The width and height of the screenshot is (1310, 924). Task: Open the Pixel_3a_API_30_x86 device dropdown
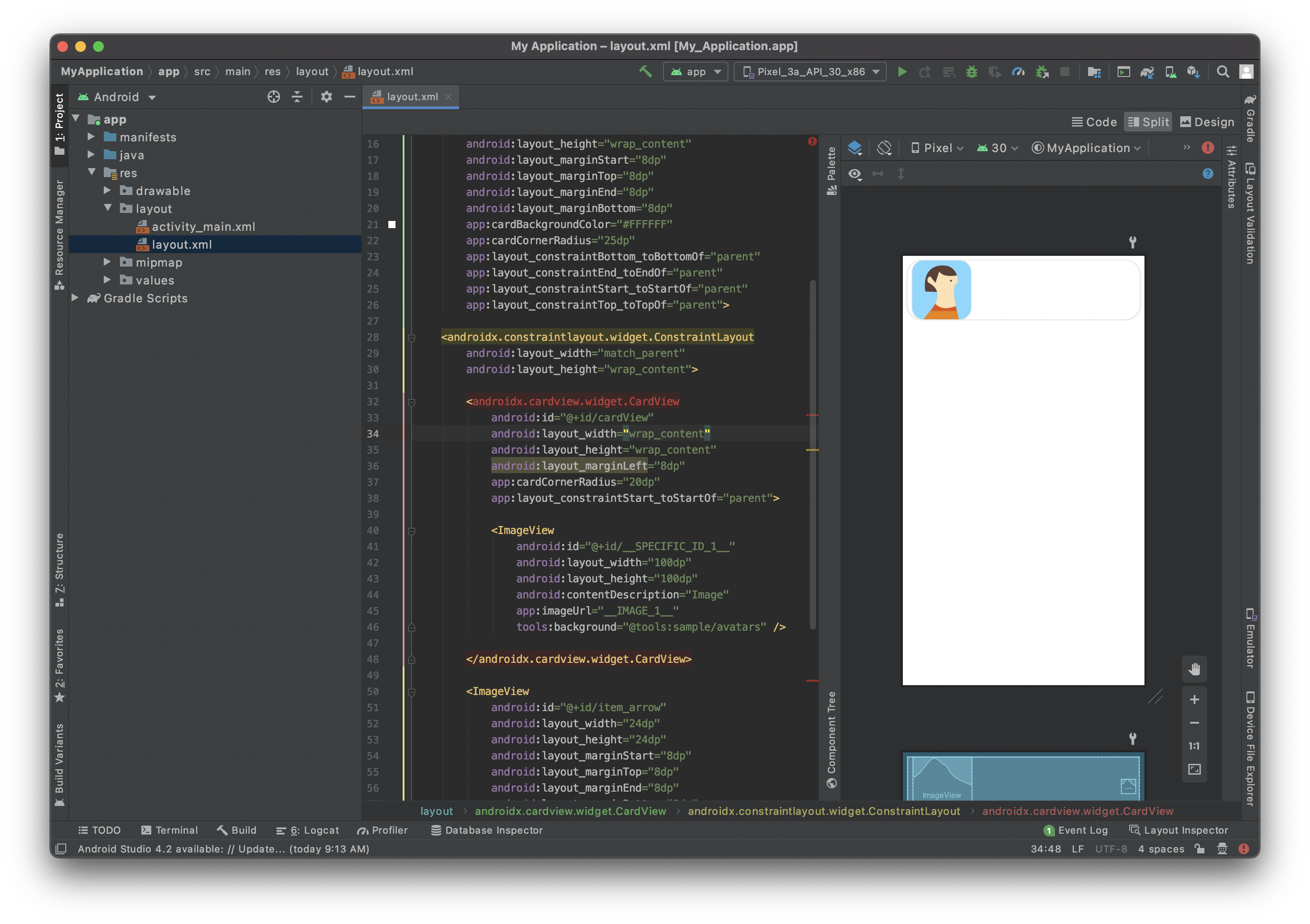[x=810, y=71]
